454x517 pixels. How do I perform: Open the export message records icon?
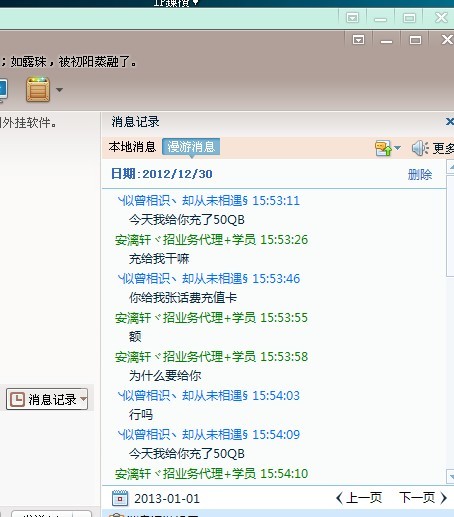click(x=383, y=148)
